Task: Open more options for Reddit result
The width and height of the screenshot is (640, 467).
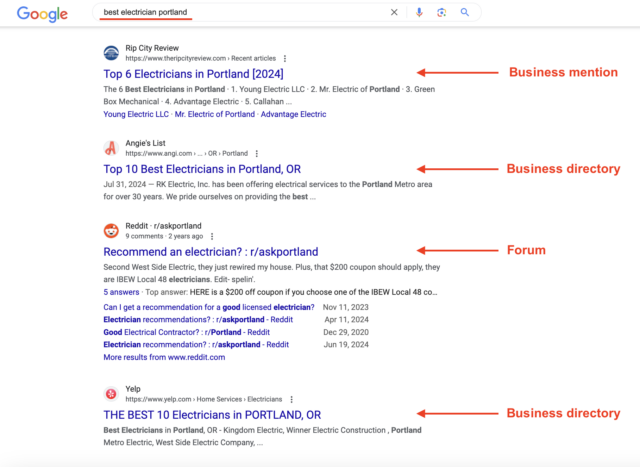Action: pyautogui.click(x=212, y=236)
